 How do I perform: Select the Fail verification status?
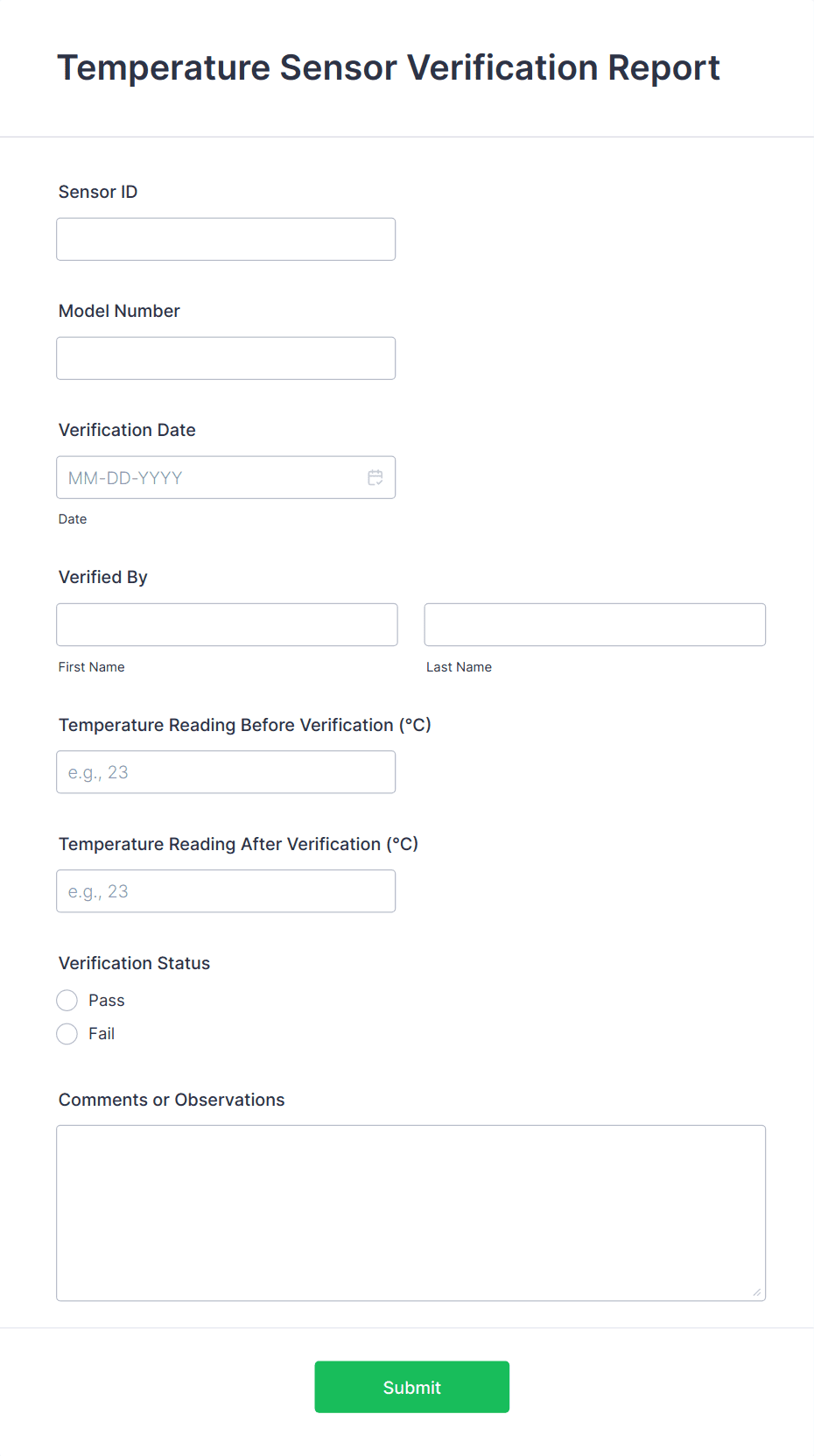[67, 1033]
